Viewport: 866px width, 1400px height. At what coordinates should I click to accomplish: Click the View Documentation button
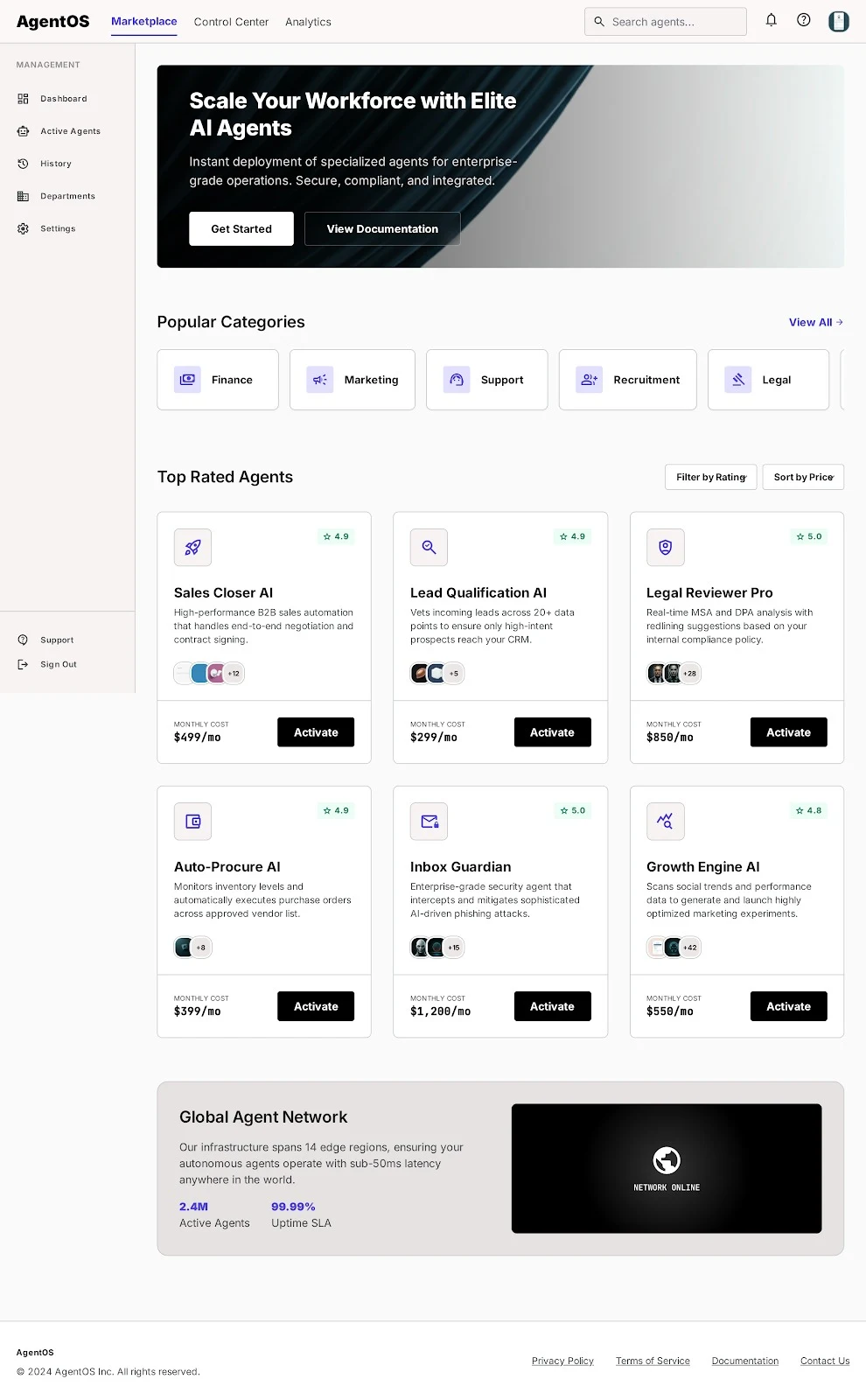[x=382, y=229]
